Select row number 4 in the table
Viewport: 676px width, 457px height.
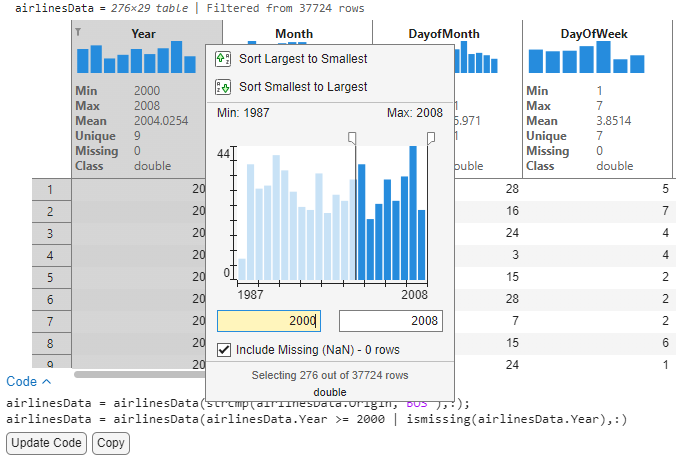[x=50, y=255]
